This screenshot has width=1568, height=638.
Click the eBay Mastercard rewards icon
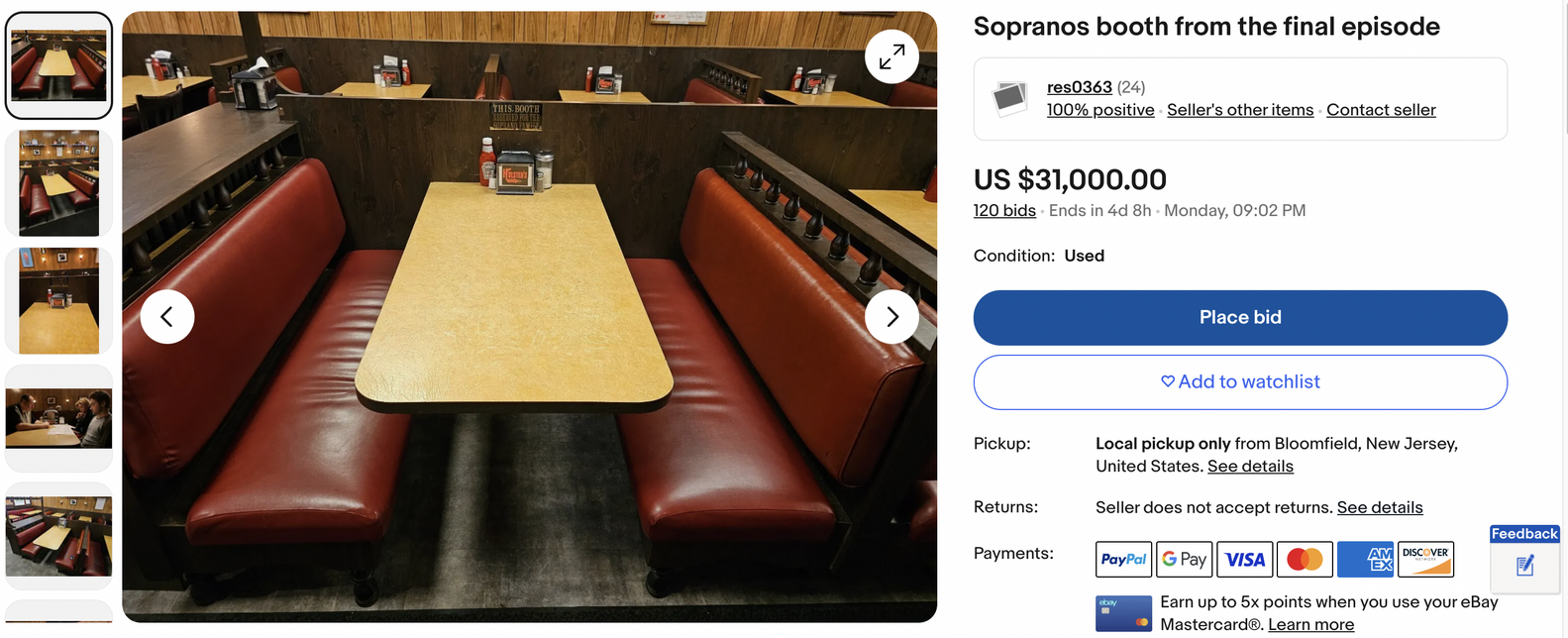1123,613
